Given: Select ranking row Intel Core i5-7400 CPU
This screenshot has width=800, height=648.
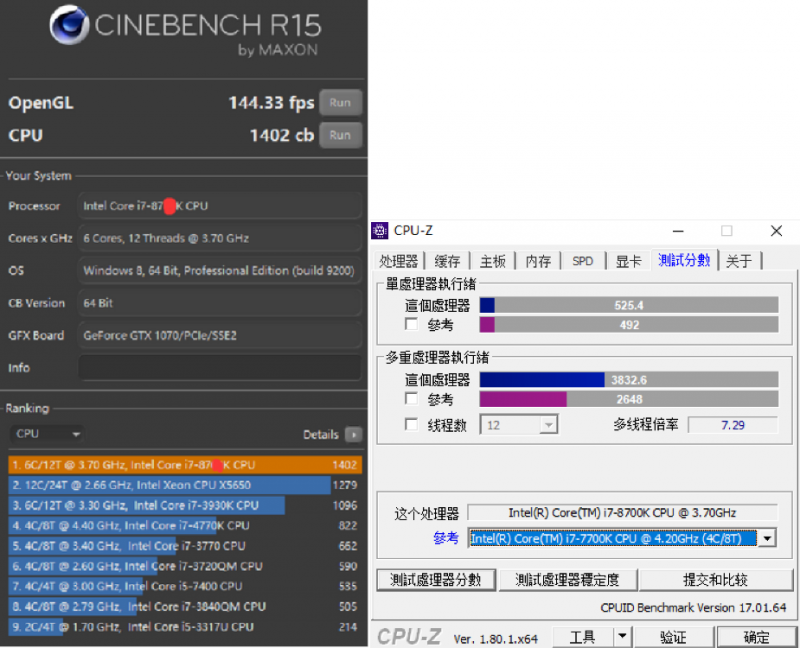Looking at the screenshot, I should (x=185, y=586).
